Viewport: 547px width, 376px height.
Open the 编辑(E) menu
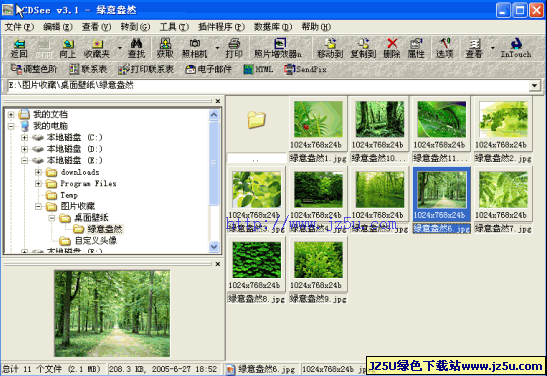click(58, 27)
